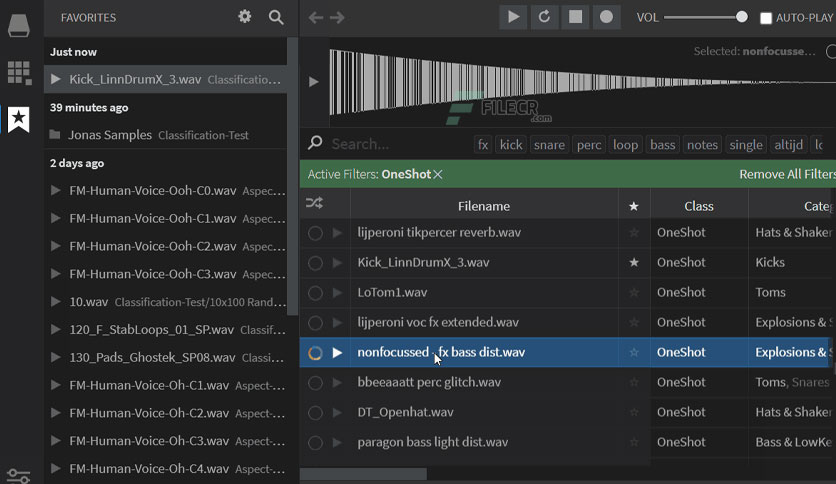Click the table horizontal scrollbar
Viewport: 836px width, 484px height.
point(363,474)
